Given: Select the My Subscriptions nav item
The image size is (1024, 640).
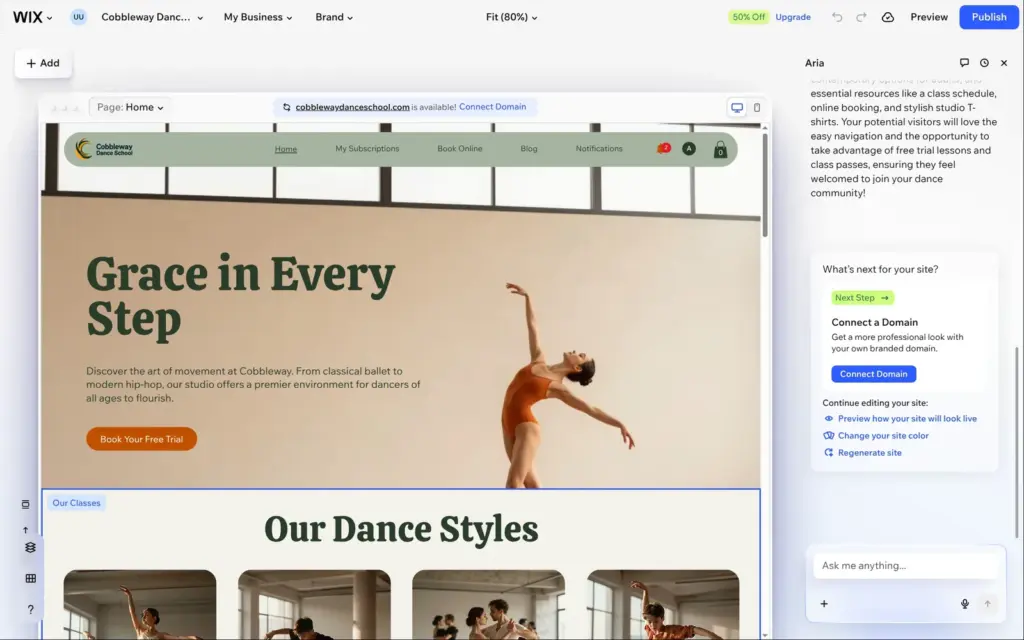Looking at the screenshot, I should pyautogui.click(x=367, y=149).
